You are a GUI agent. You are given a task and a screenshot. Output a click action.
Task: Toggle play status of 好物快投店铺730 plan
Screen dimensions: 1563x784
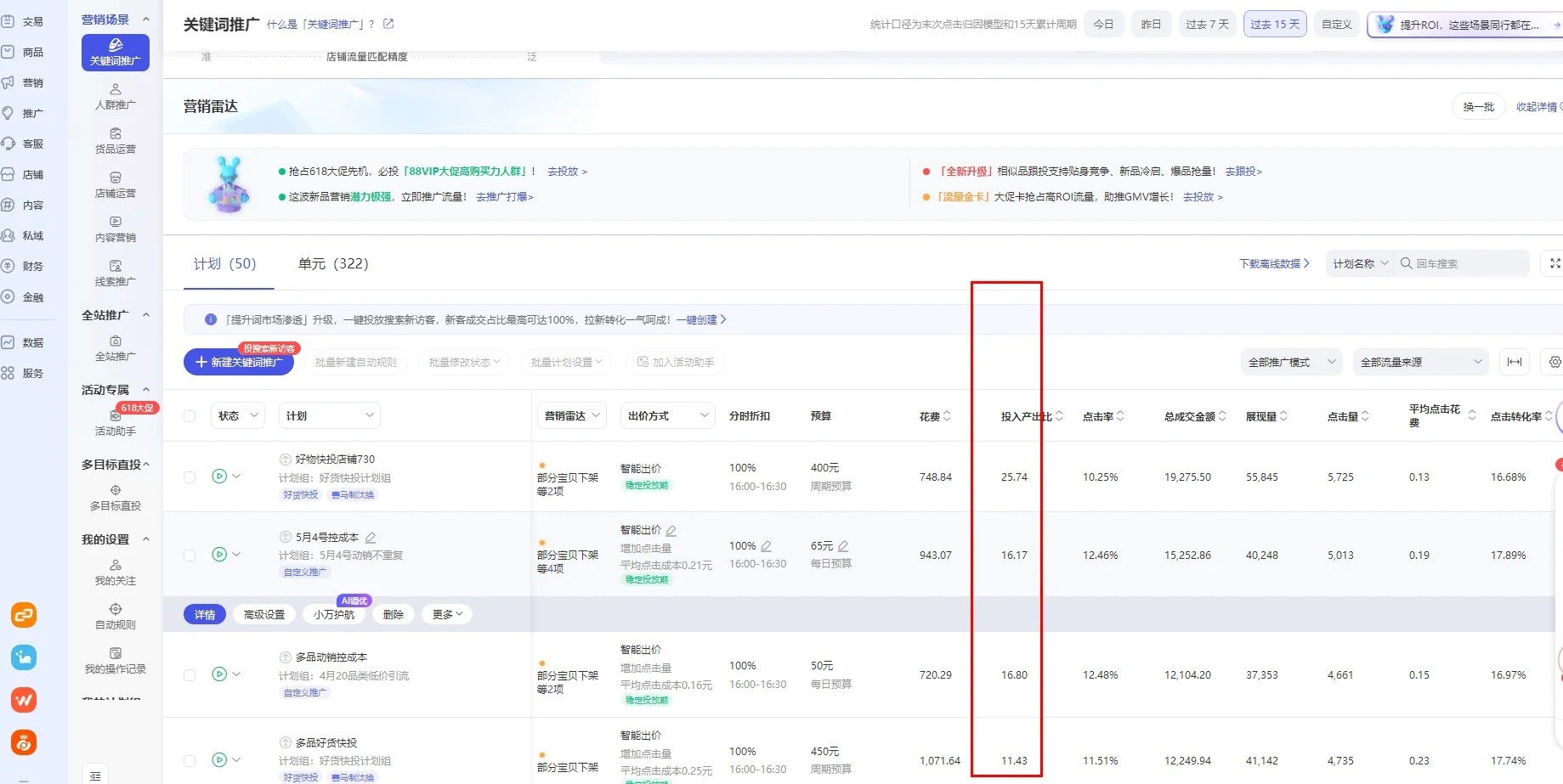[x=219, y=477]
